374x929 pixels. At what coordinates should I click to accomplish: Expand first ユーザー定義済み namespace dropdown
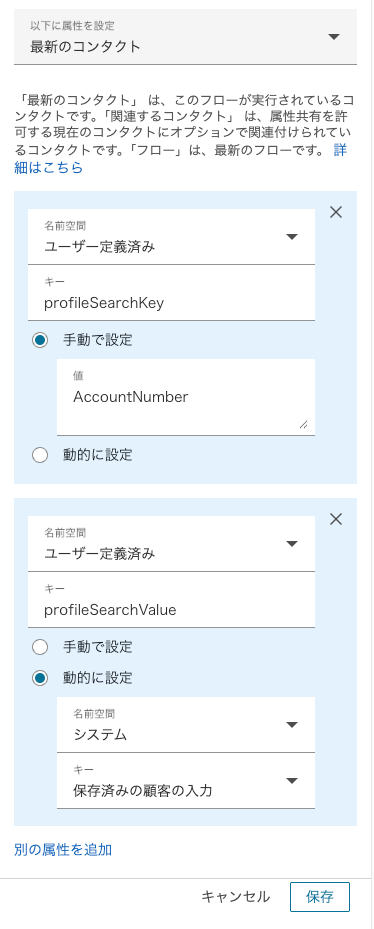pos(171,237)
